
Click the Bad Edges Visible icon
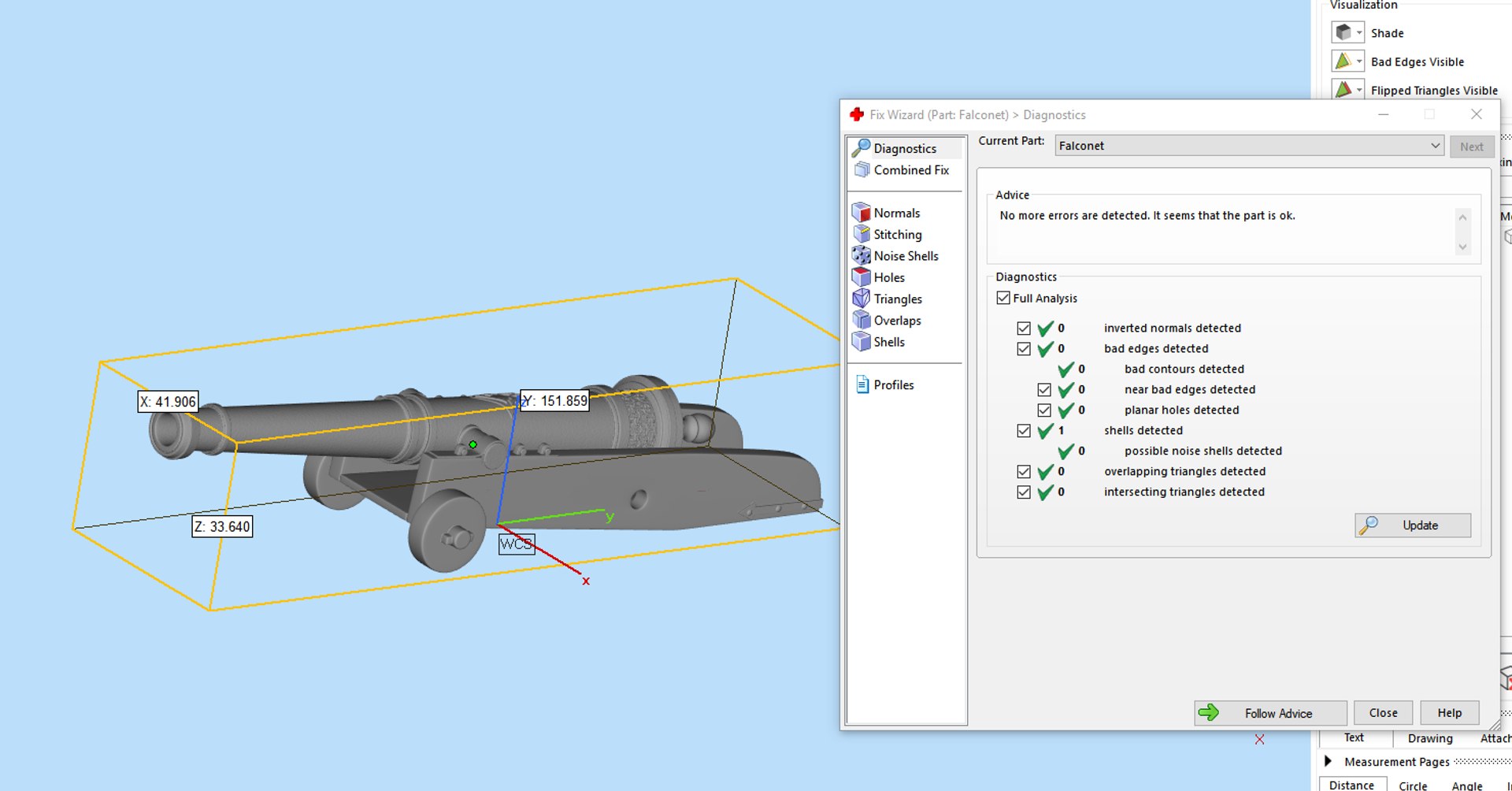click(1343, 61)
